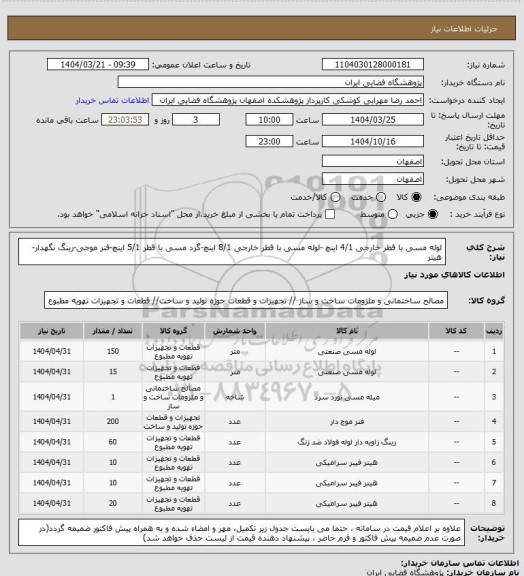The height and width of the screenshot is (576, 524).
Task: Toggle the اسناد خزانه اسلامی payment checkbox
Action: click(330, 214)
